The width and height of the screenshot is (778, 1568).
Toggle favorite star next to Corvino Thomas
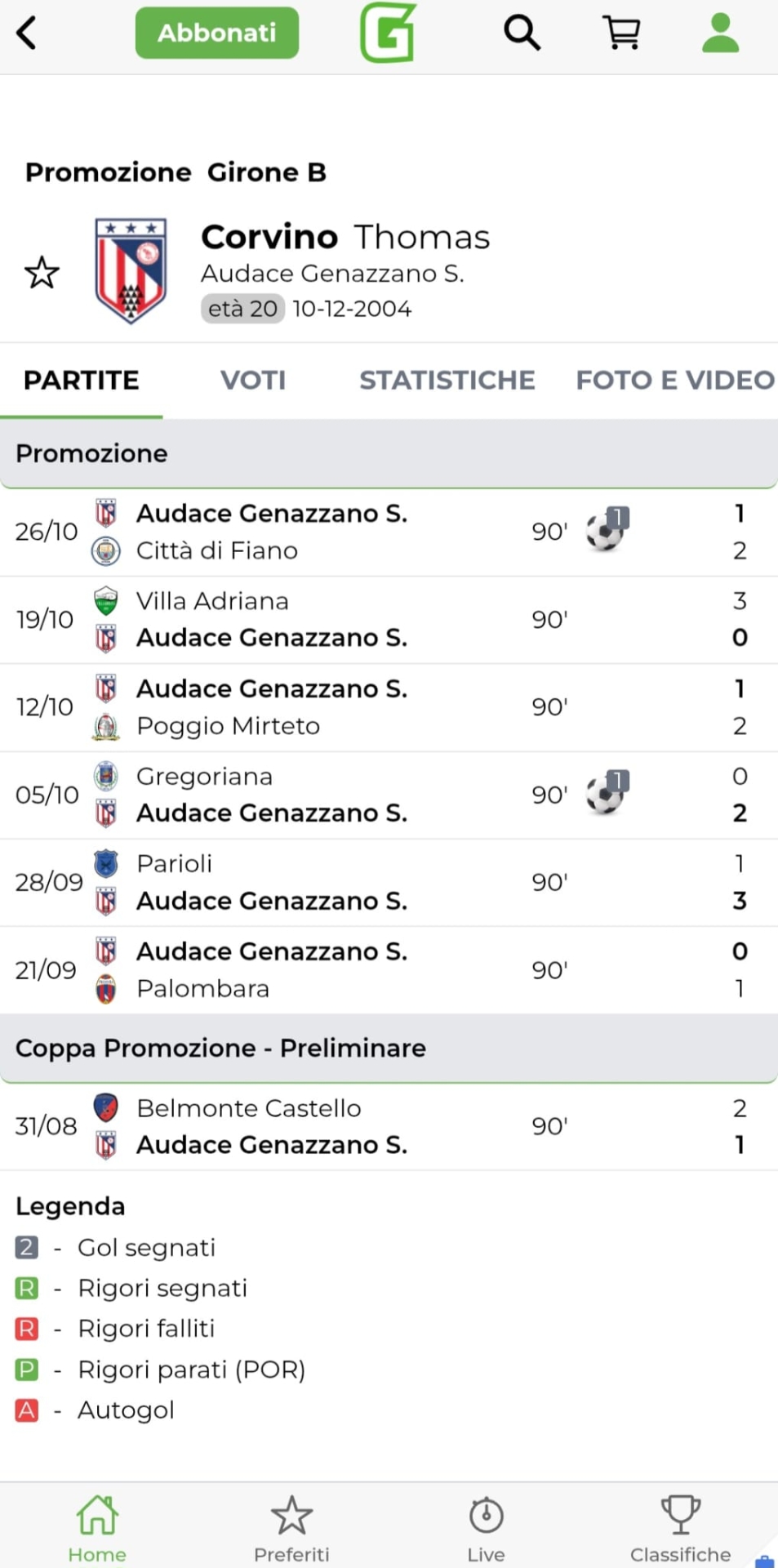coord(42,273)
